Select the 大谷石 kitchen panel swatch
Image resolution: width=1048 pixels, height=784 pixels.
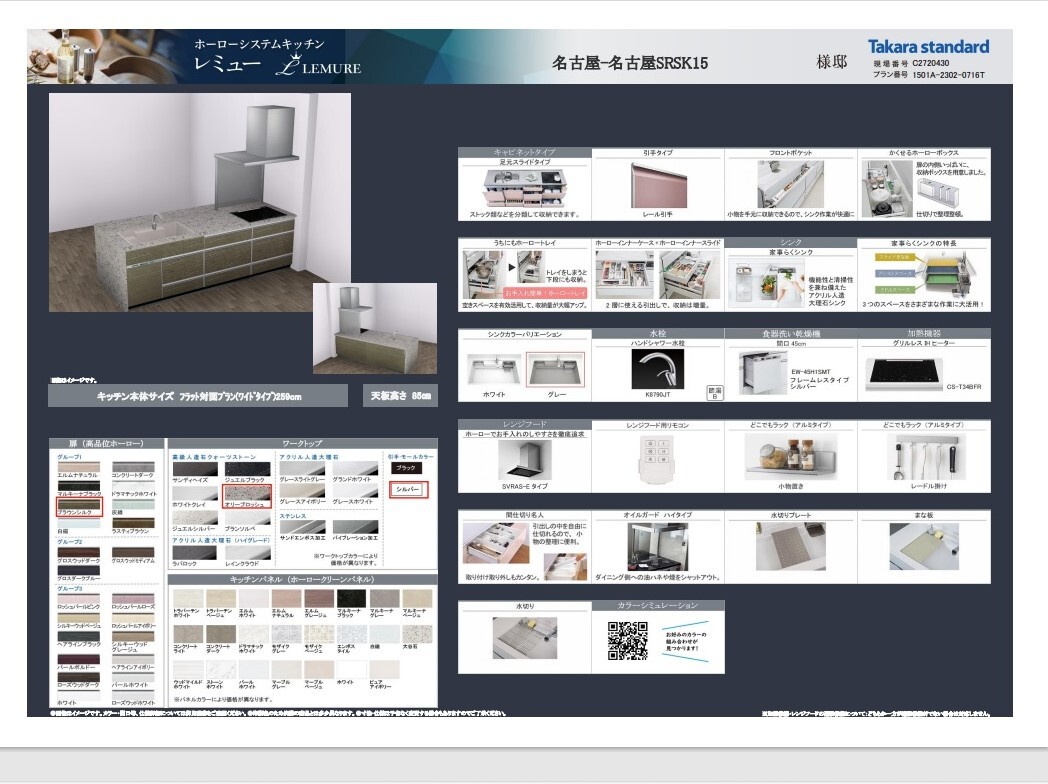pos(417,634)
